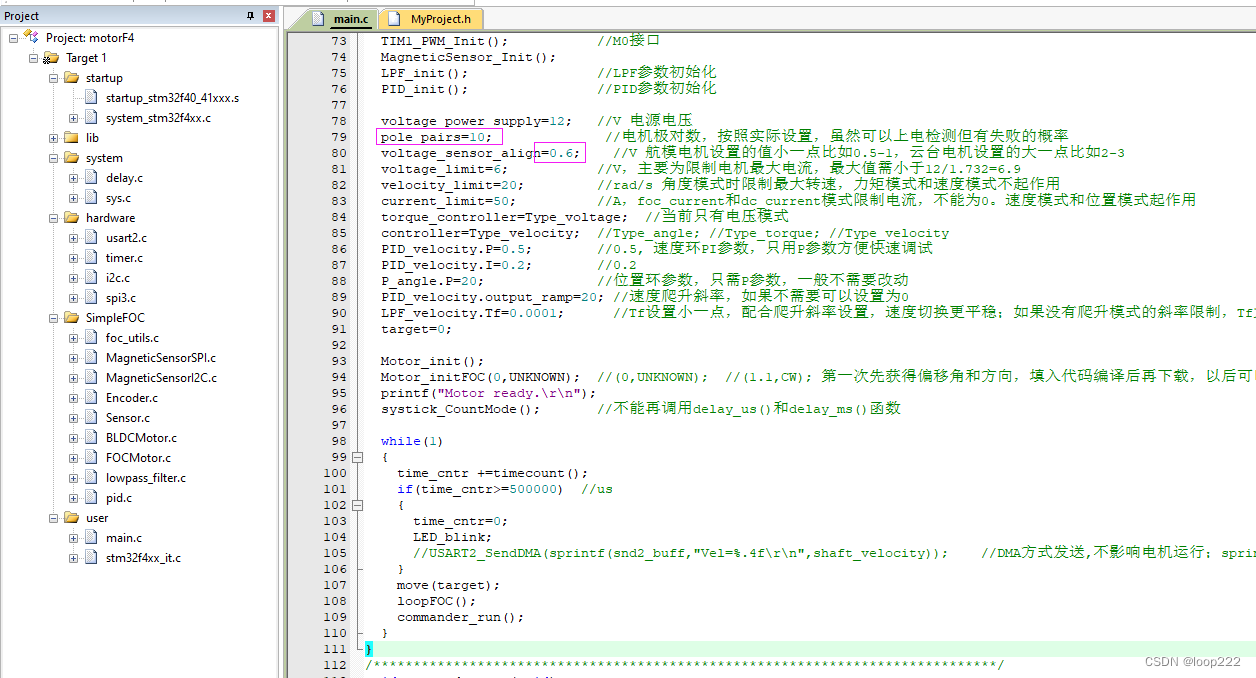This screenshot has width=1256, height=678.
Task: Click the current_limit=50; assignment
Action: [448, 201]
